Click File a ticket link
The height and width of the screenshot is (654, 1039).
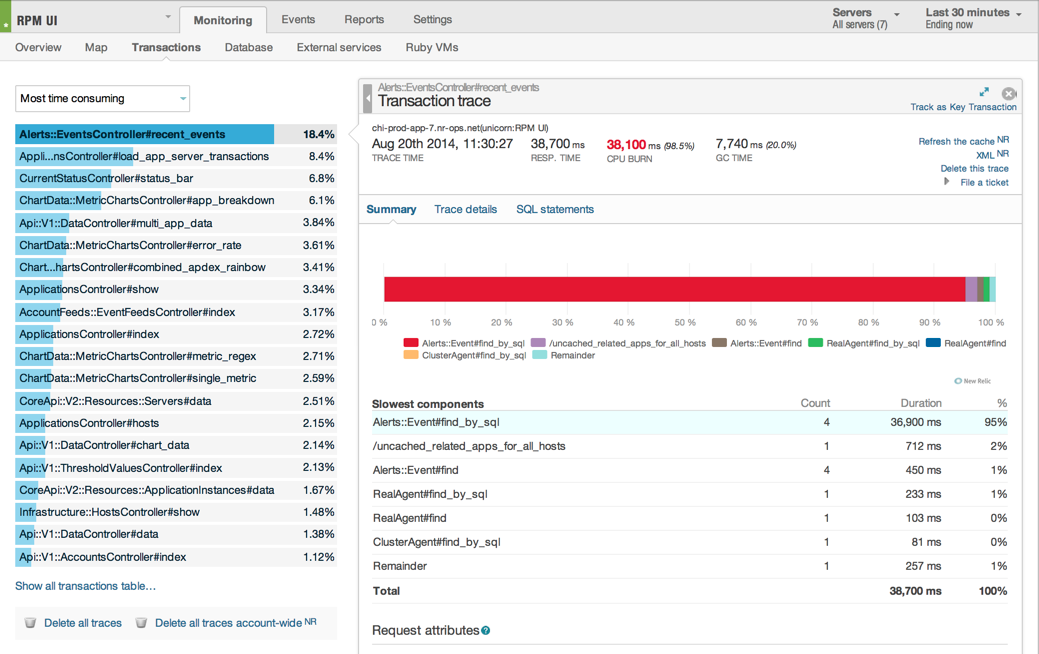tap(984, 182)
